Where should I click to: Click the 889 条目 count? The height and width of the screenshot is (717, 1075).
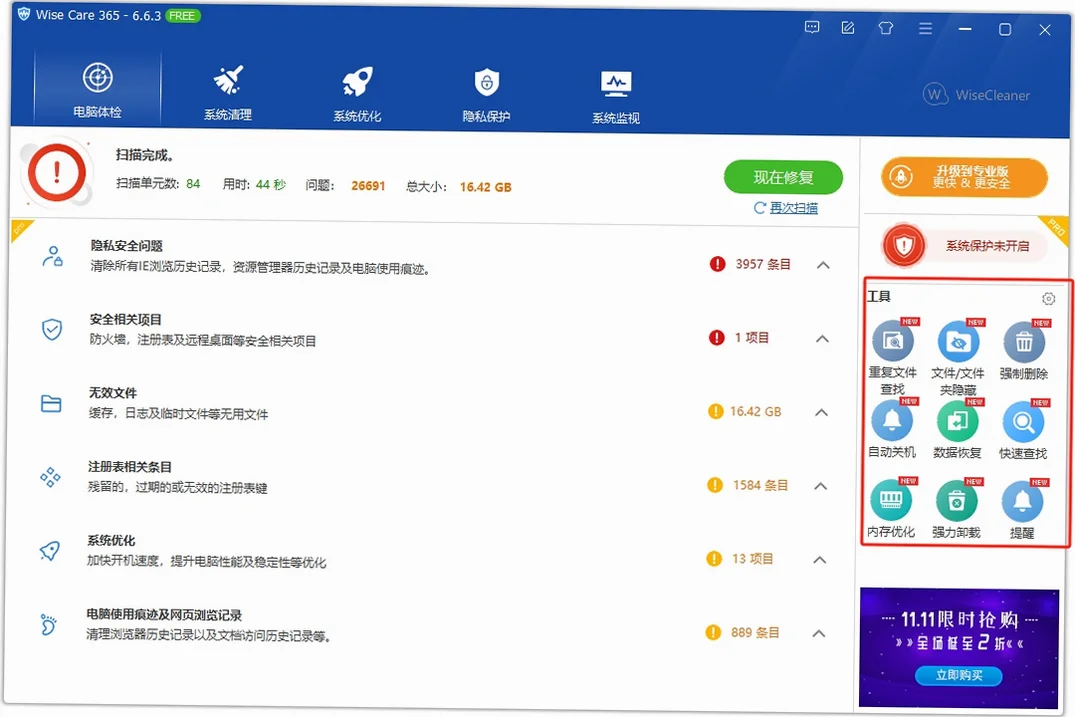[x=755, y=632]
